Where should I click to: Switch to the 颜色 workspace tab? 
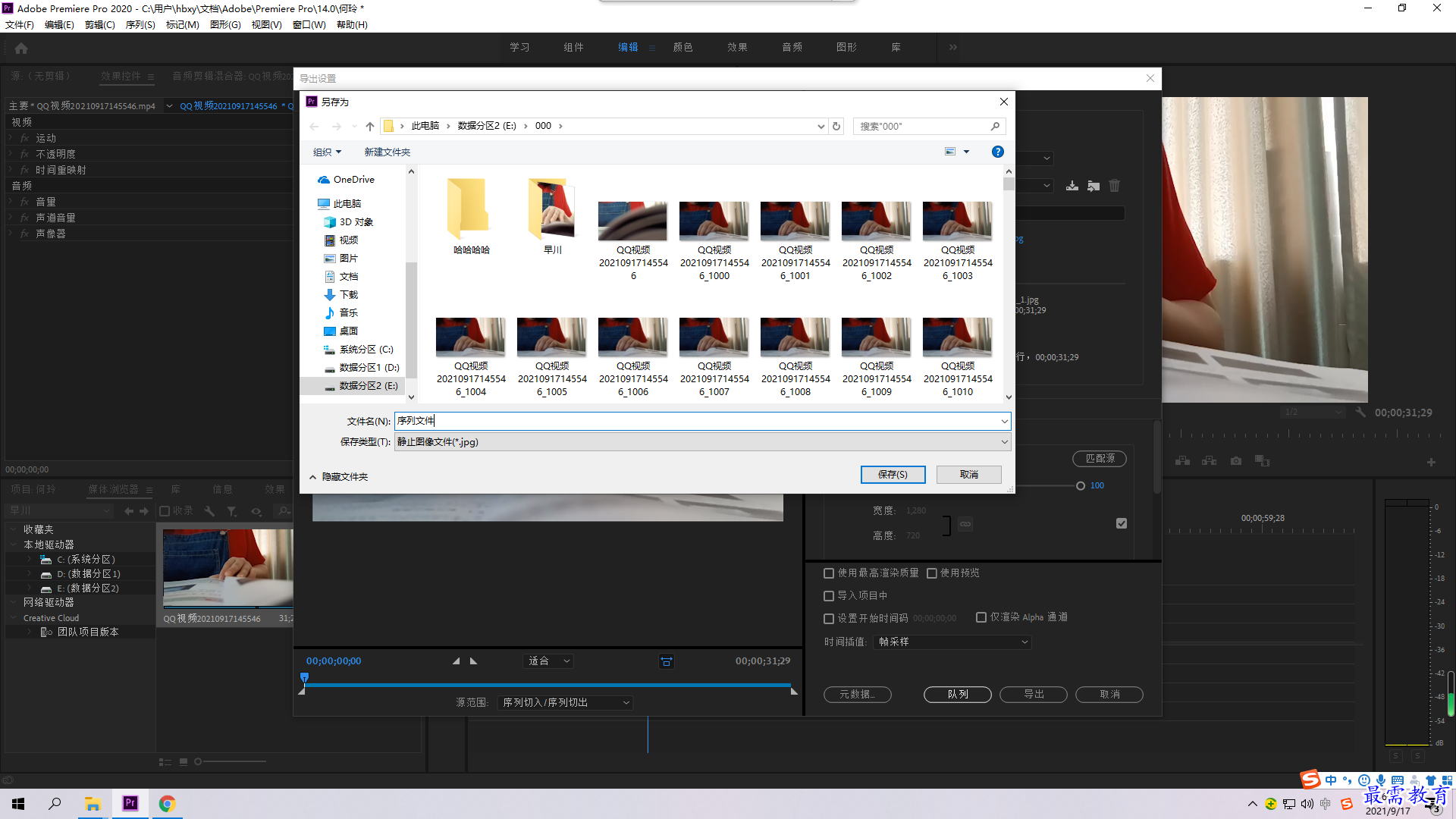point(683,47)
